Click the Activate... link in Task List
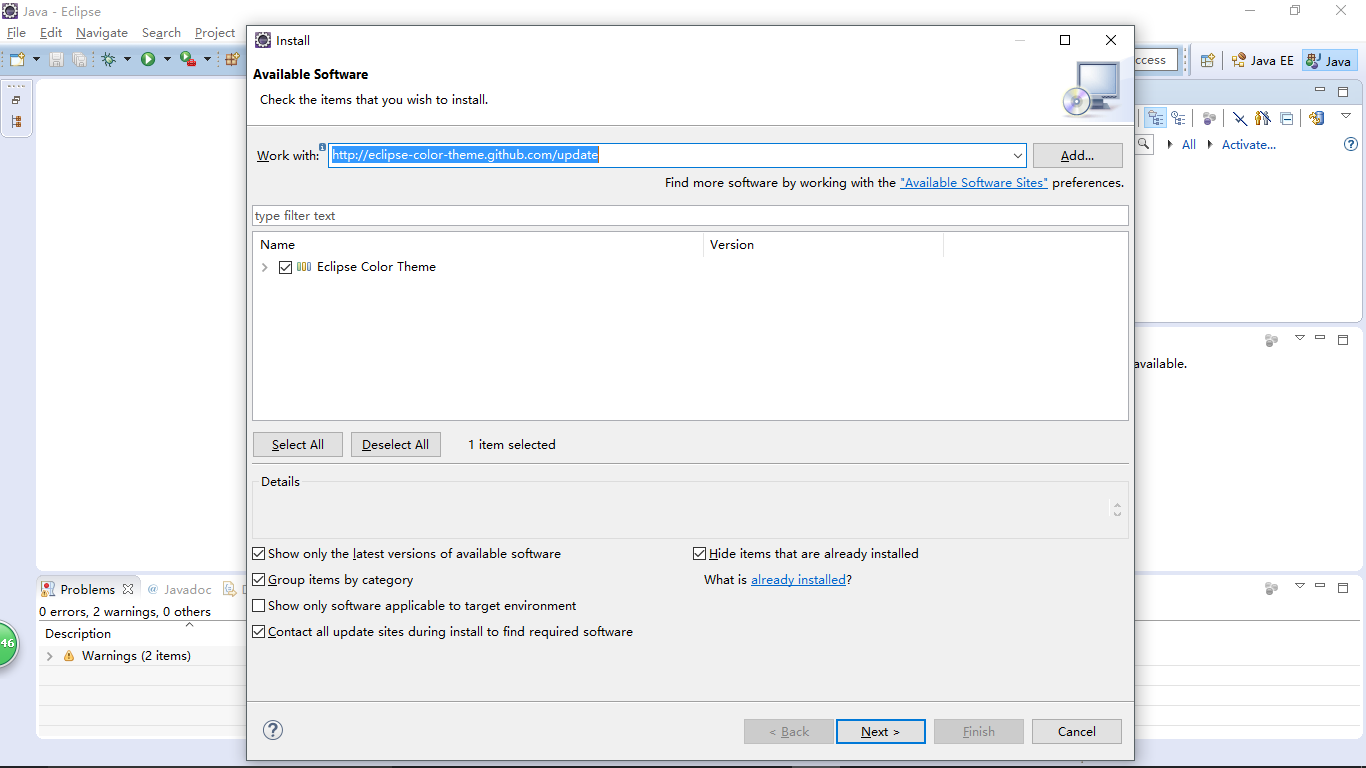The width and height of the screenshot is (1366, 768). click(1249, 144)
